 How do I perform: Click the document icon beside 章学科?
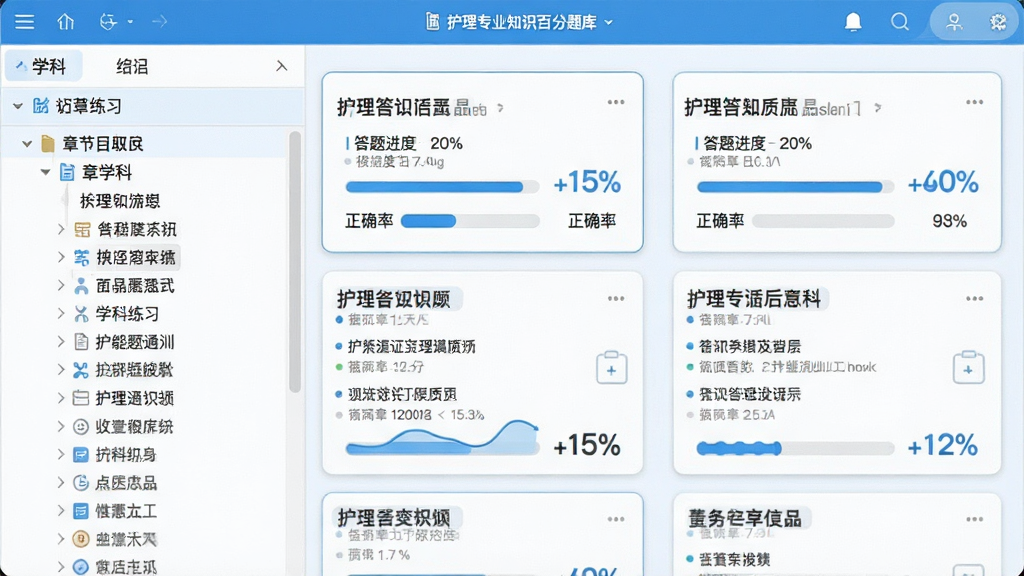pyautogui.click(x=67, y=172)
